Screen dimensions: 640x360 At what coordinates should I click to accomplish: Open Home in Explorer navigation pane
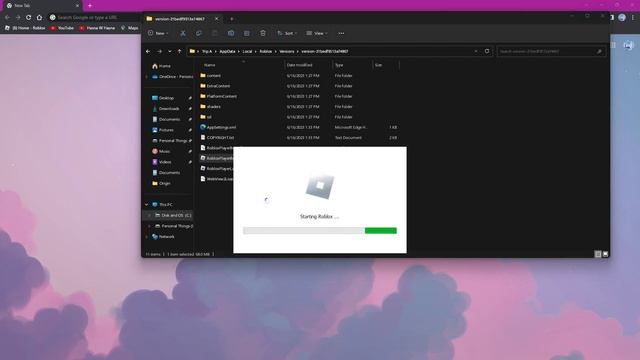click(x=161, y=66)
